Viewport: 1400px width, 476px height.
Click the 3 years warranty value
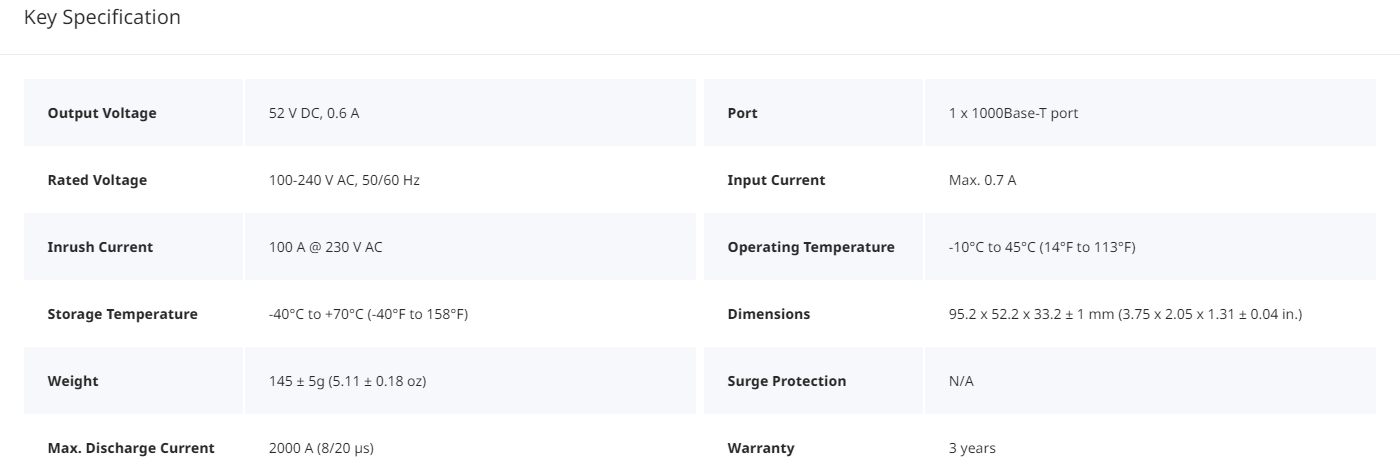[x=972, y=448]
